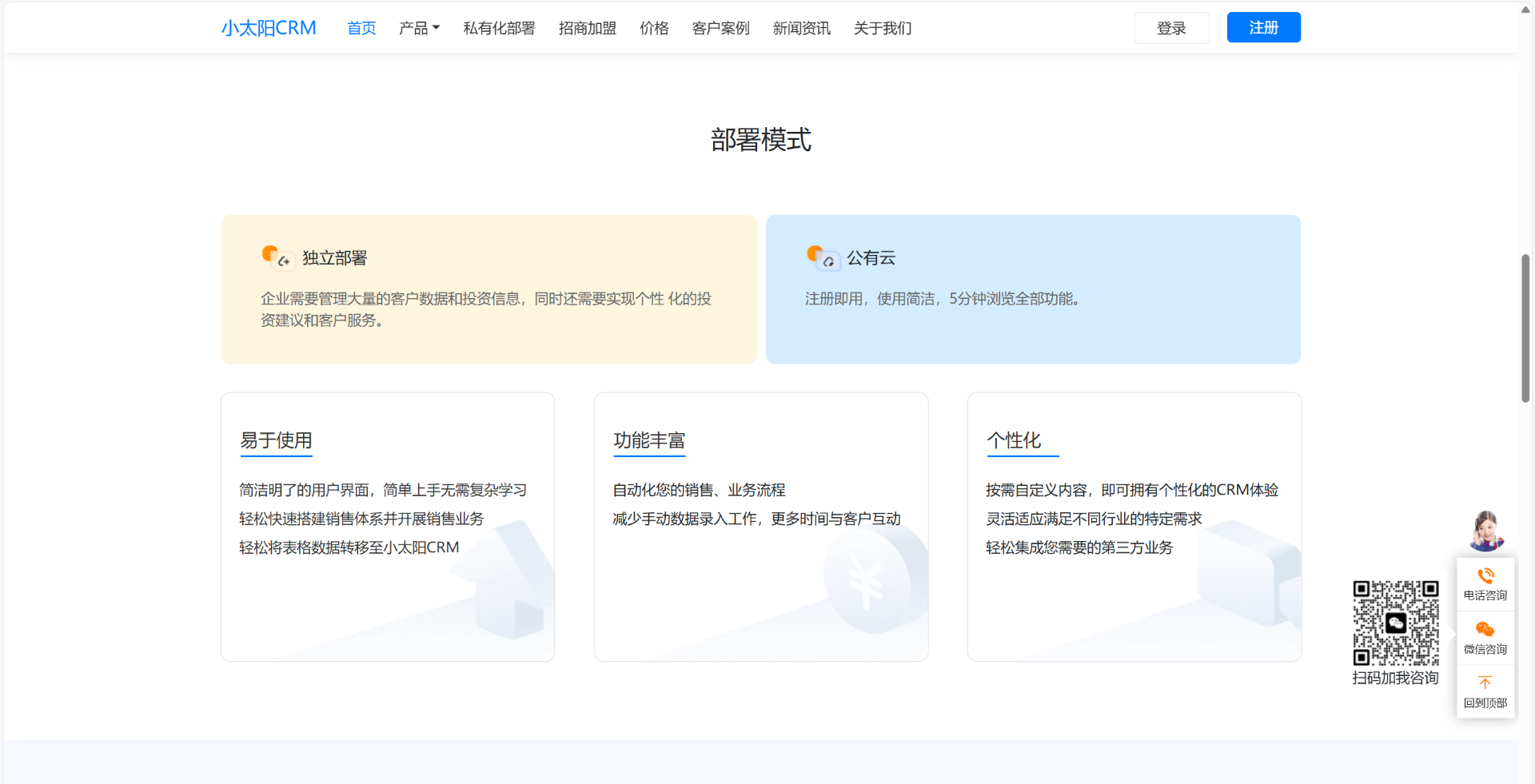
Task: Navigate to the 价格 page
Action: coord(654,28)
